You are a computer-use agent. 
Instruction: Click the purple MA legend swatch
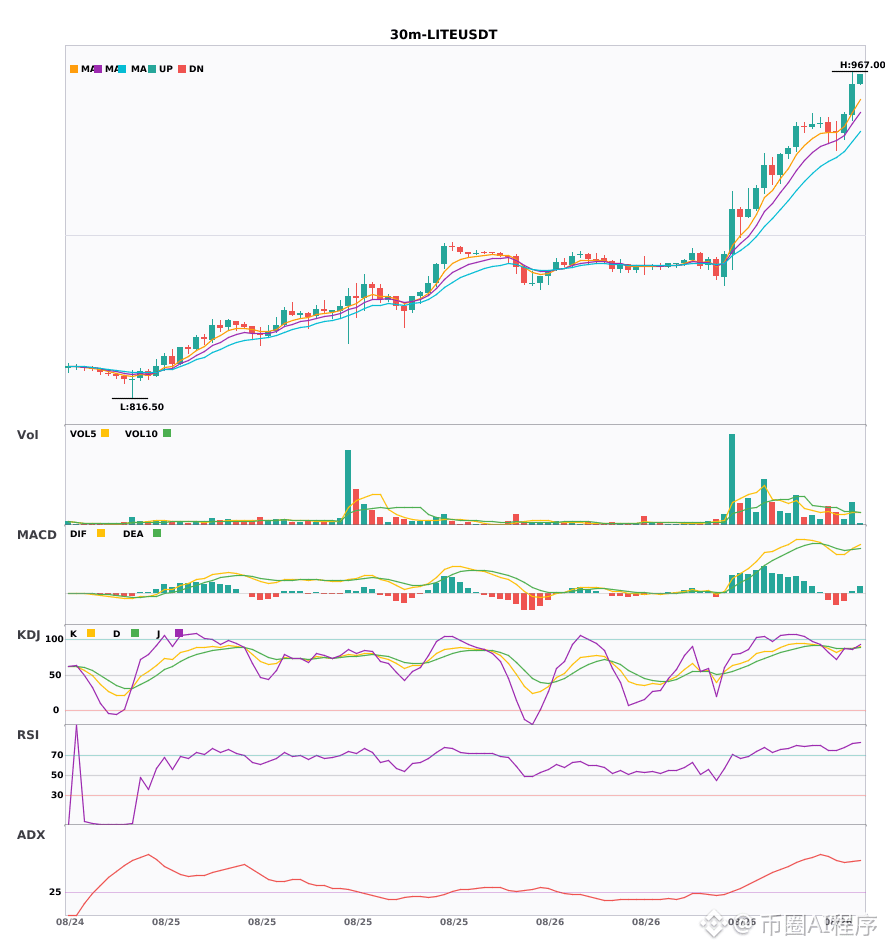(x=98, y=69)
